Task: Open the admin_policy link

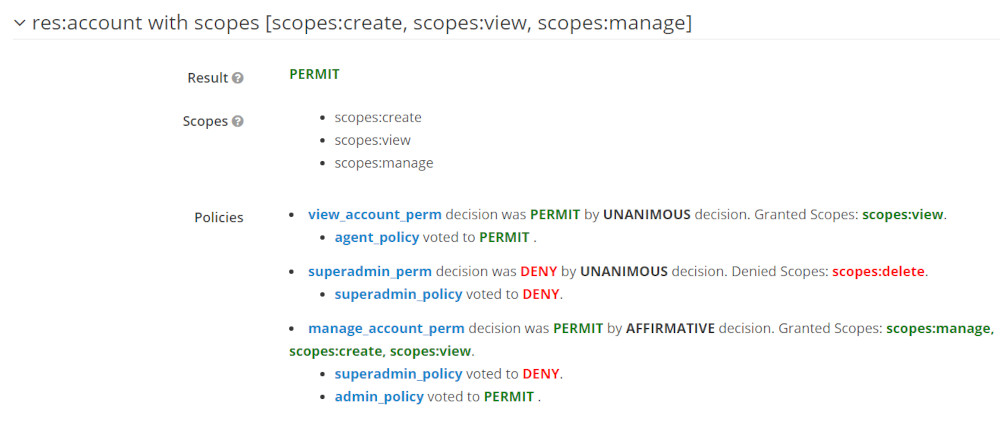Action: click(379, 397)
